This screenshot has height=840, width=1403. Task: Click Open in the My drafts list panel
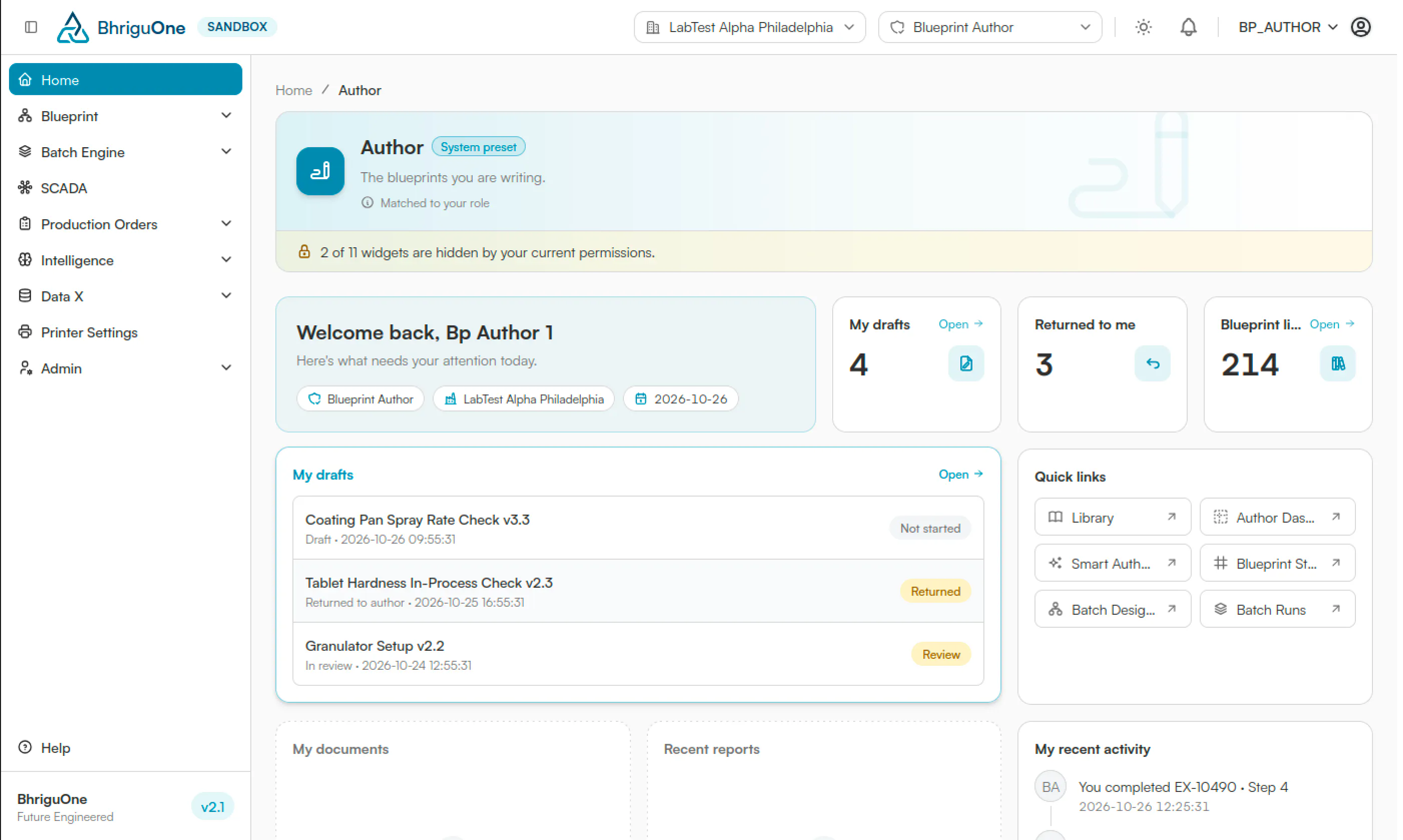tap(960, 474)
